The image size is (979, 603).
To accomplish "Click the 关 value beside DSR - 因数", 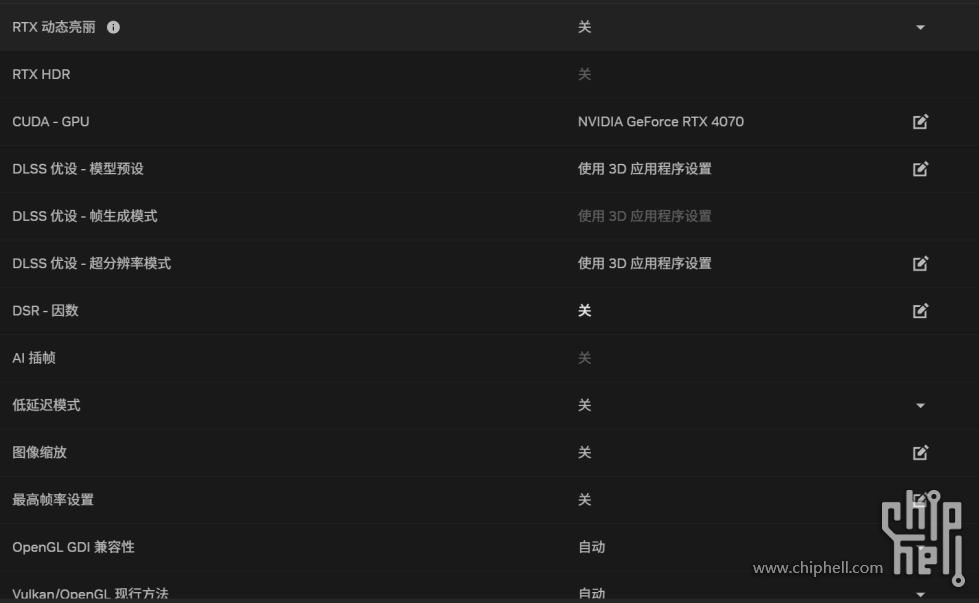I will (x=584, y=310).
